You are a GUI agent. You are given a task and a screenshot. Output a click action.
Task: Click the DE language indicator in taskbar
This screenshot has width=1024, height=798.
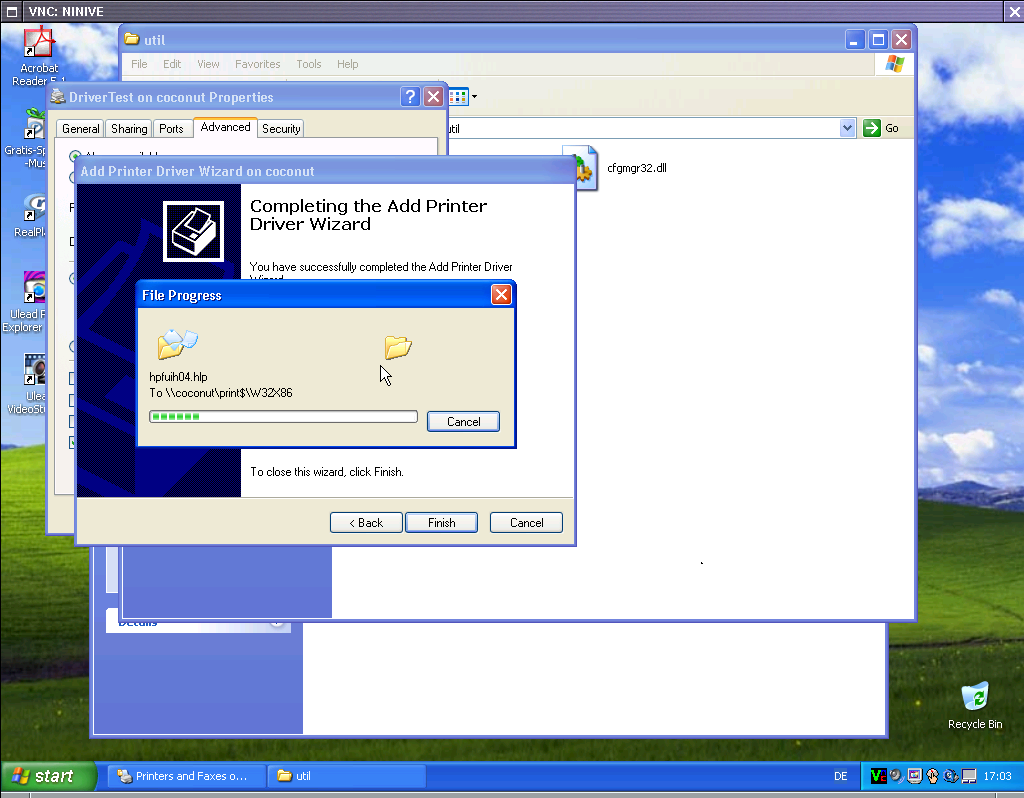click(840, 776)
